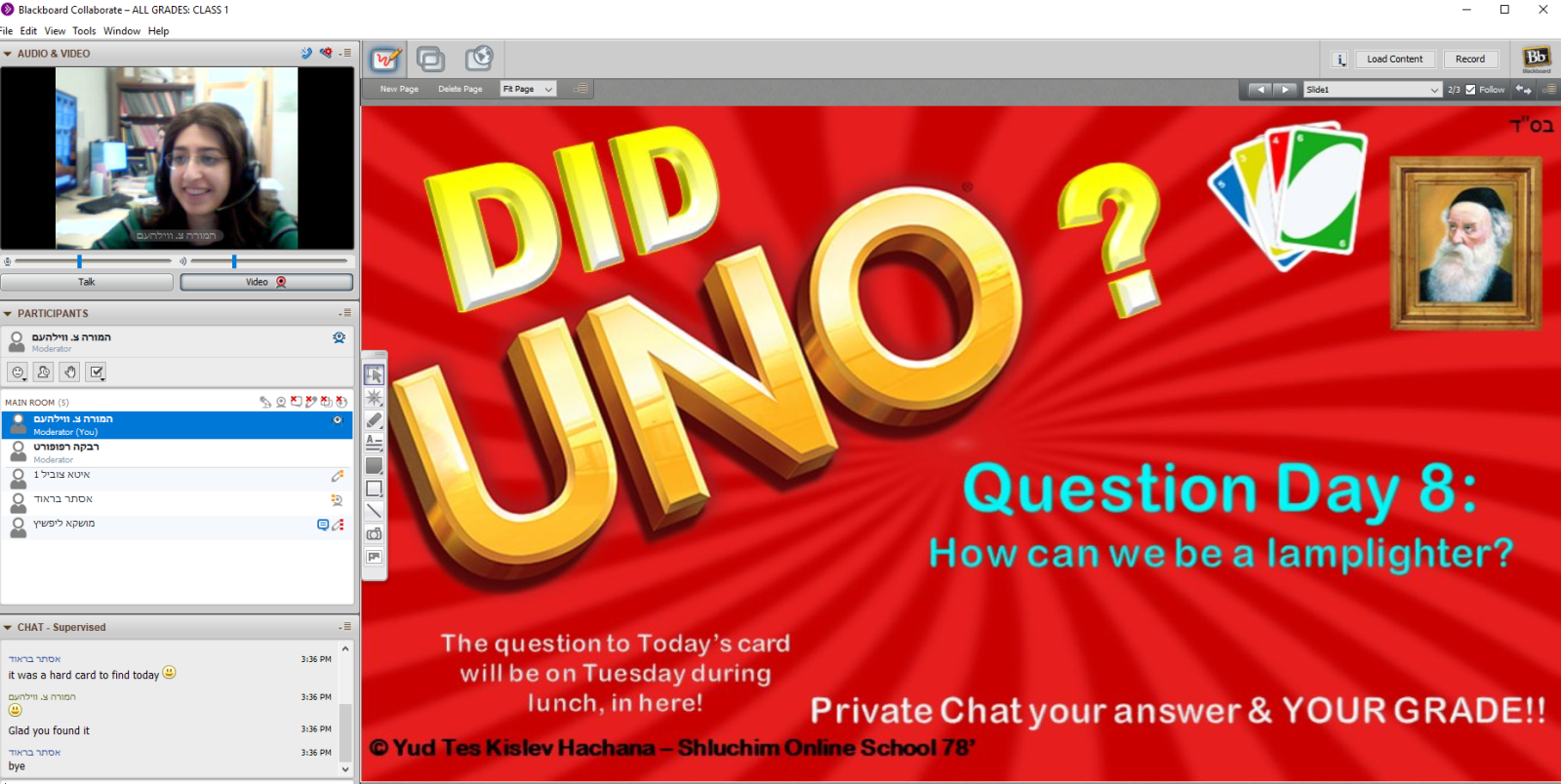Go to the next slide
The height and width of the screenshot is (784, 1561).
click(x=1286, y=90)
